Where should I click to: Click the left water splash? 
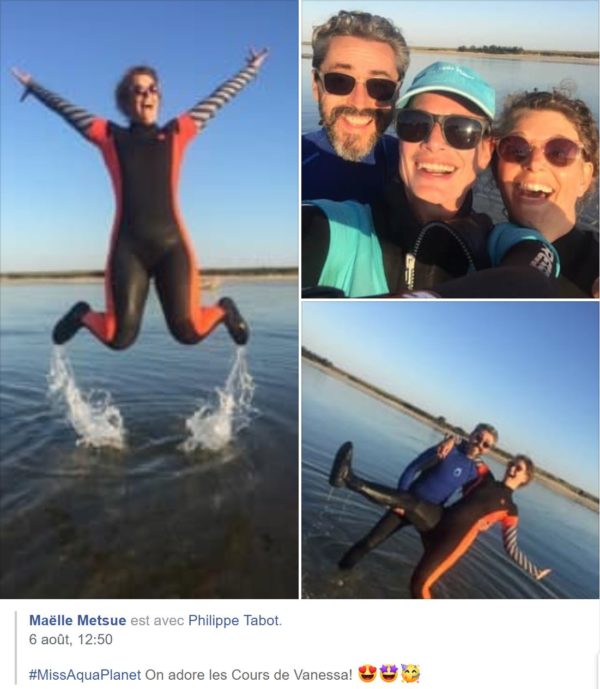pyautogui.click(x=86, y=399)
